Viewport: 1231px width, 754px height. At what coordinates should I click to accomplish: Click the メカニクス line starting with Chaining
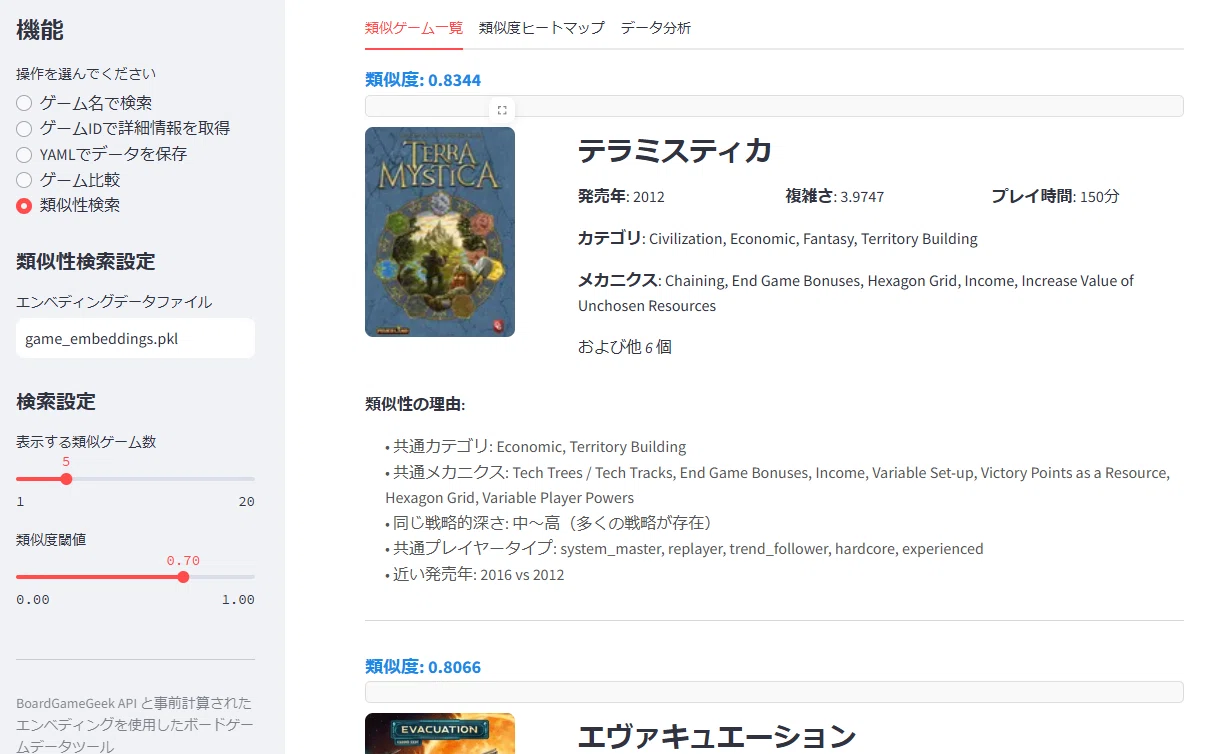pyautogui.click(x=856, y=293)
